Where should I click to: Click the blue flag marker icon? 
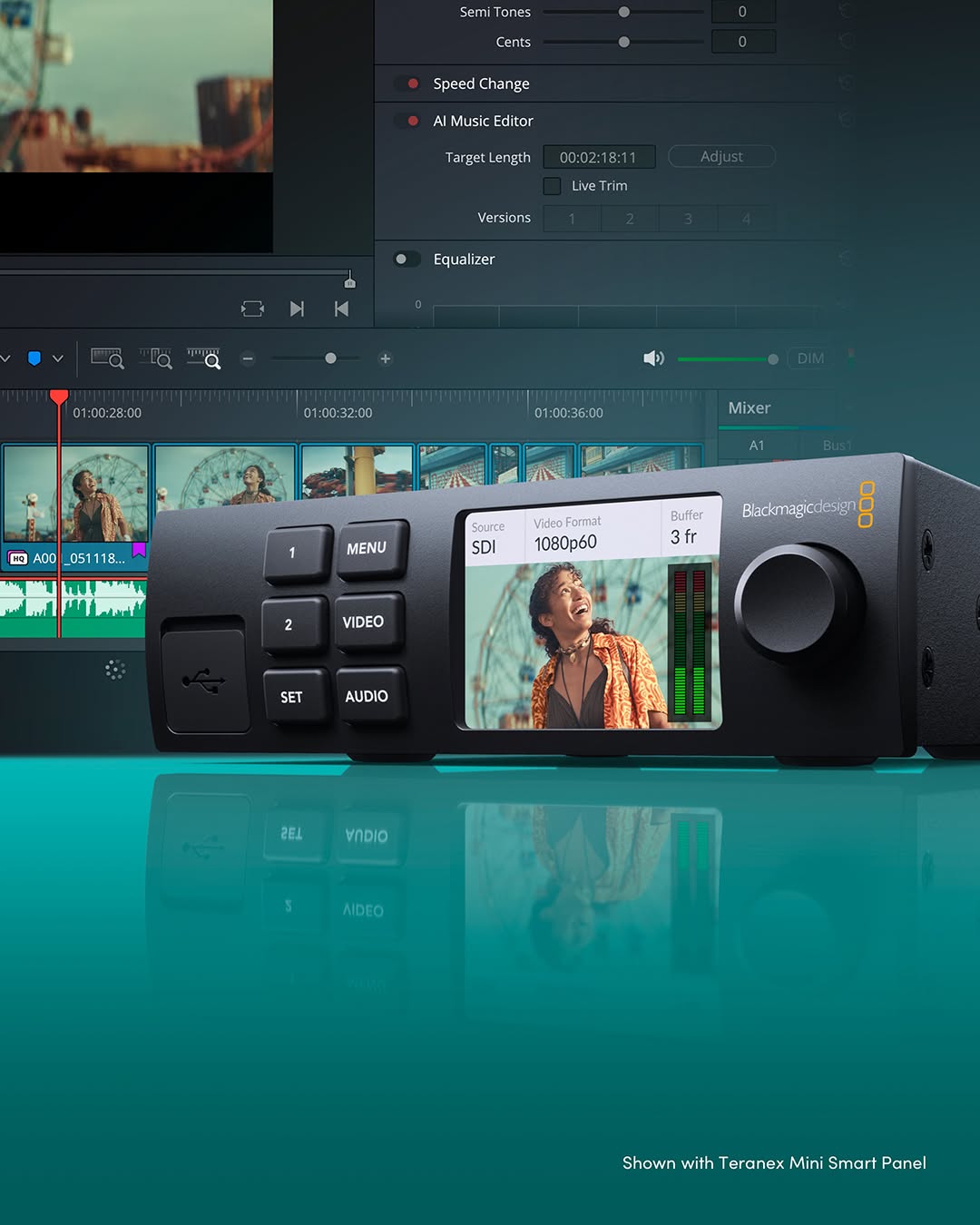click(34, 358)
